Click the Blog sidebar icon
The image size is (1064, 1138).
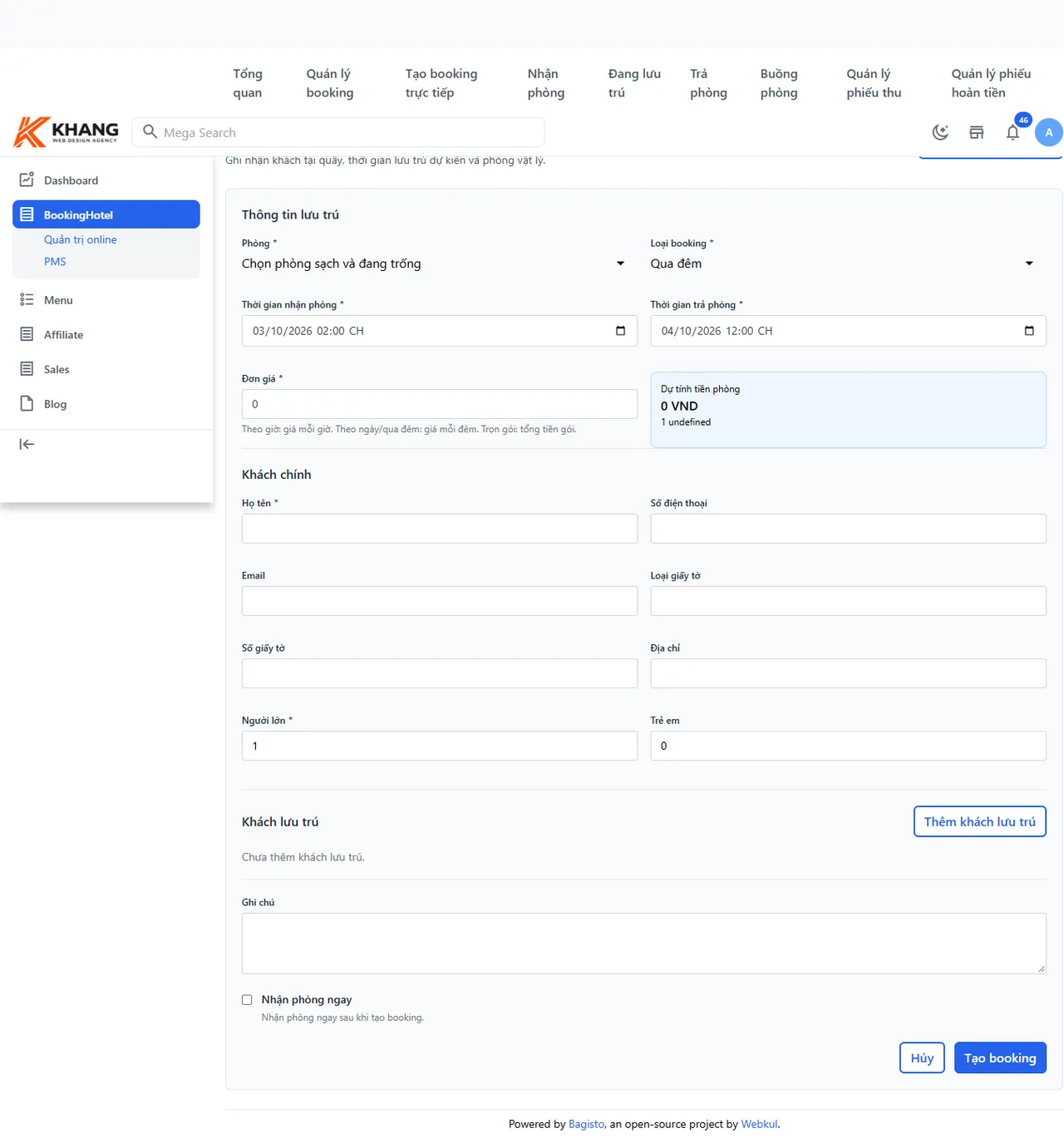point(27,403)
